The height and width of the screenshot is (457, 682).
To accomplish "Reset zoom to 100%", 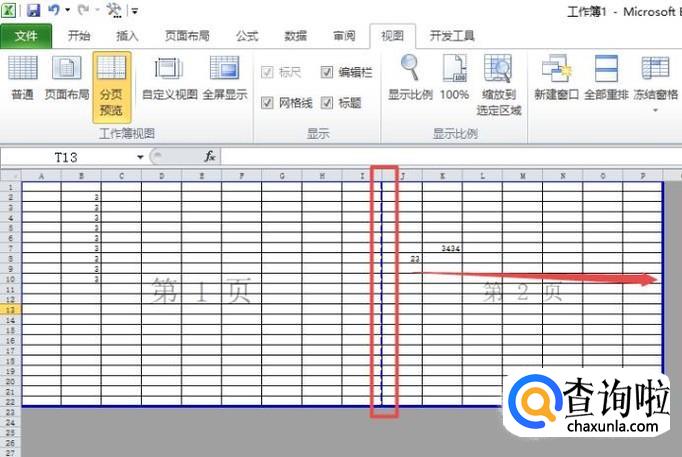I will (x=455, y=78).
